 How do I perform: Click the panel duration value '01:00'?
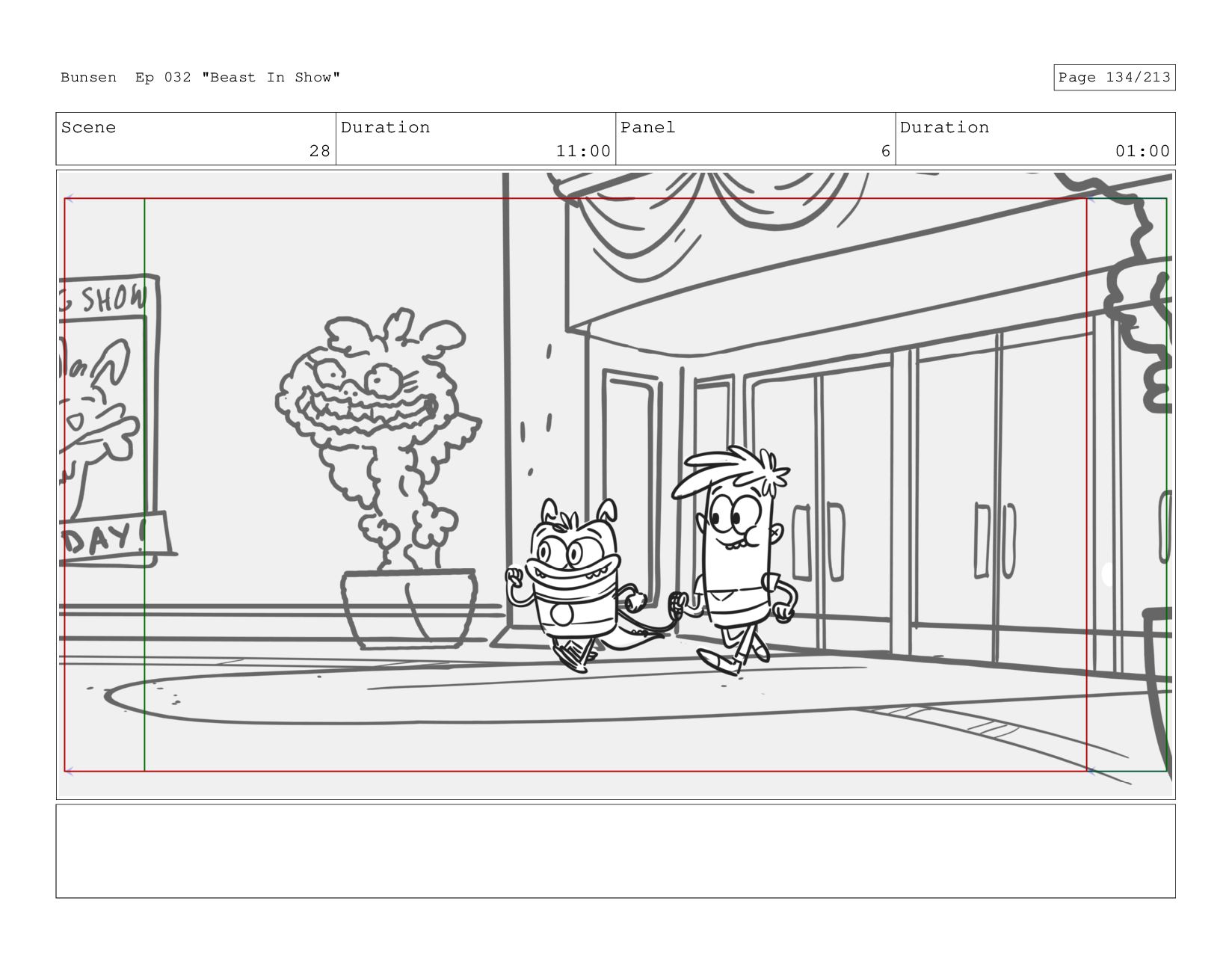click(1142, 152)
